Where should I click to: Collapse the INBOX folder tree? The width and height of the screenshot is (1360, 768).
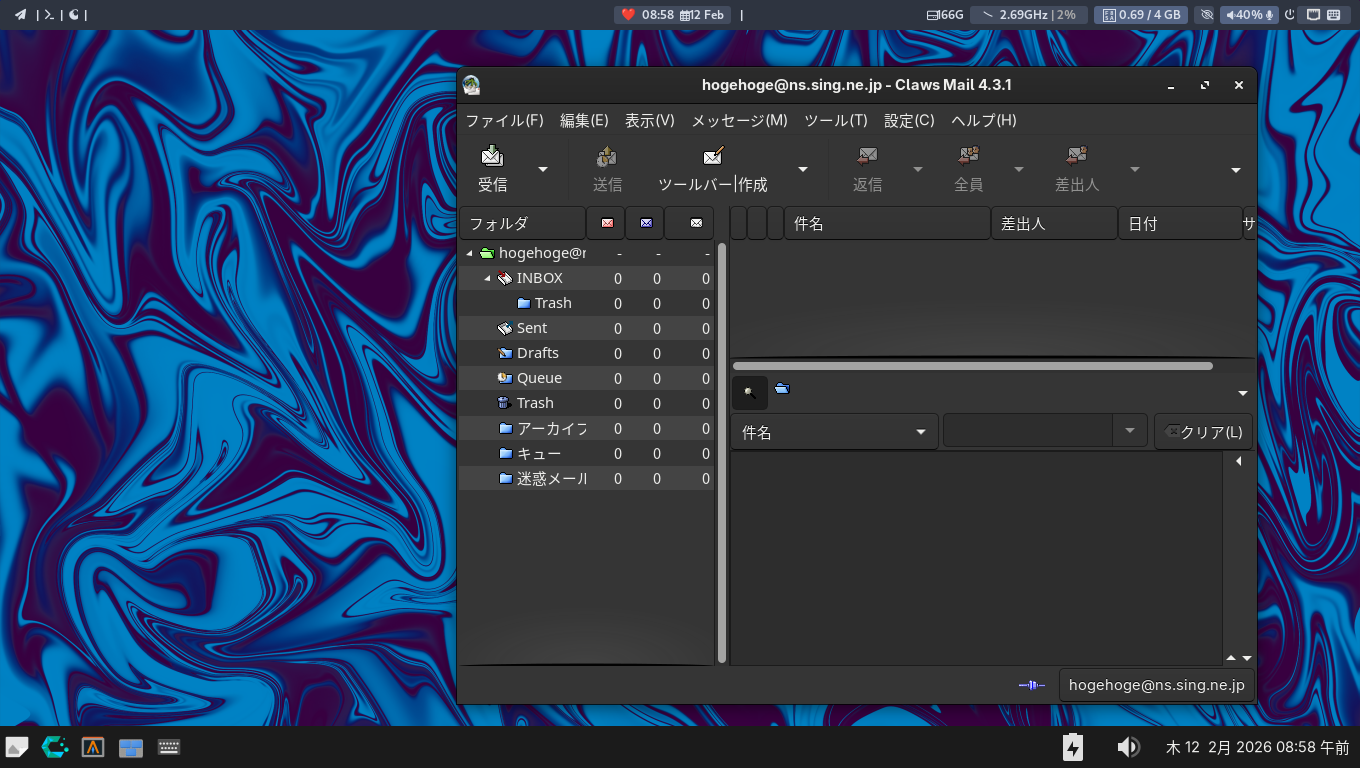click(487, 278)
